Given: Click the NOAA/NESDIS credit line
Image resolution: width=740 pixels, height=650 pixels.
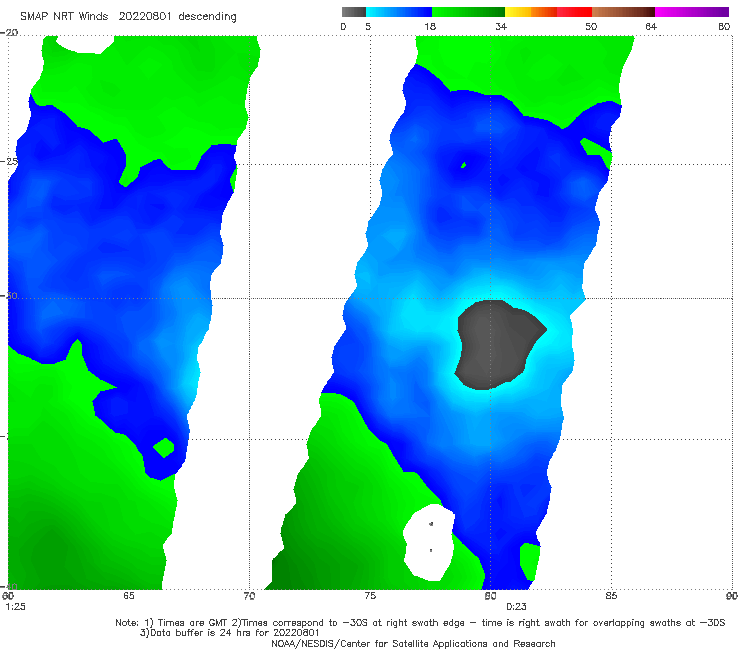Looking at the screenshot, I should [x=413, y=643].
